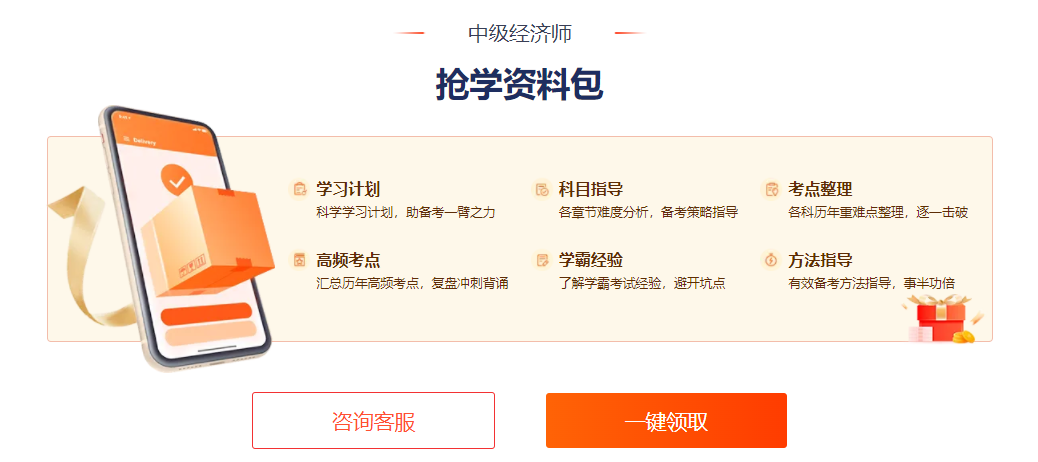Click the orange checkmark circle on phone
This screenshot has height=462, width=1038.
pyautogui.click(x=177, y=181)
